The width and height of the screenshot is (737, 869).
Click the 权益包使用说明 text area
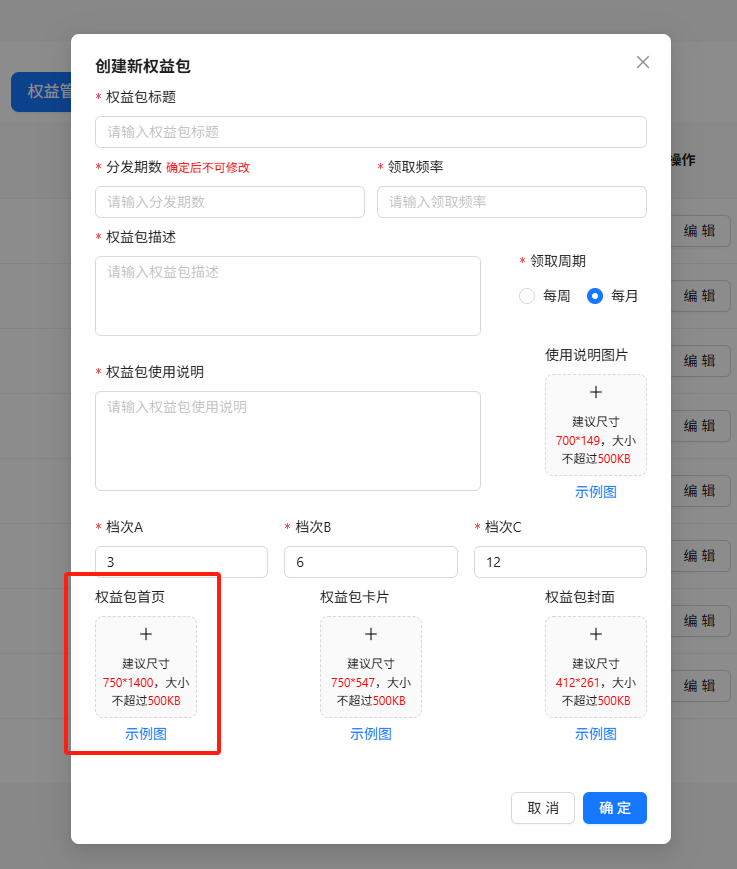coord(288,441)
